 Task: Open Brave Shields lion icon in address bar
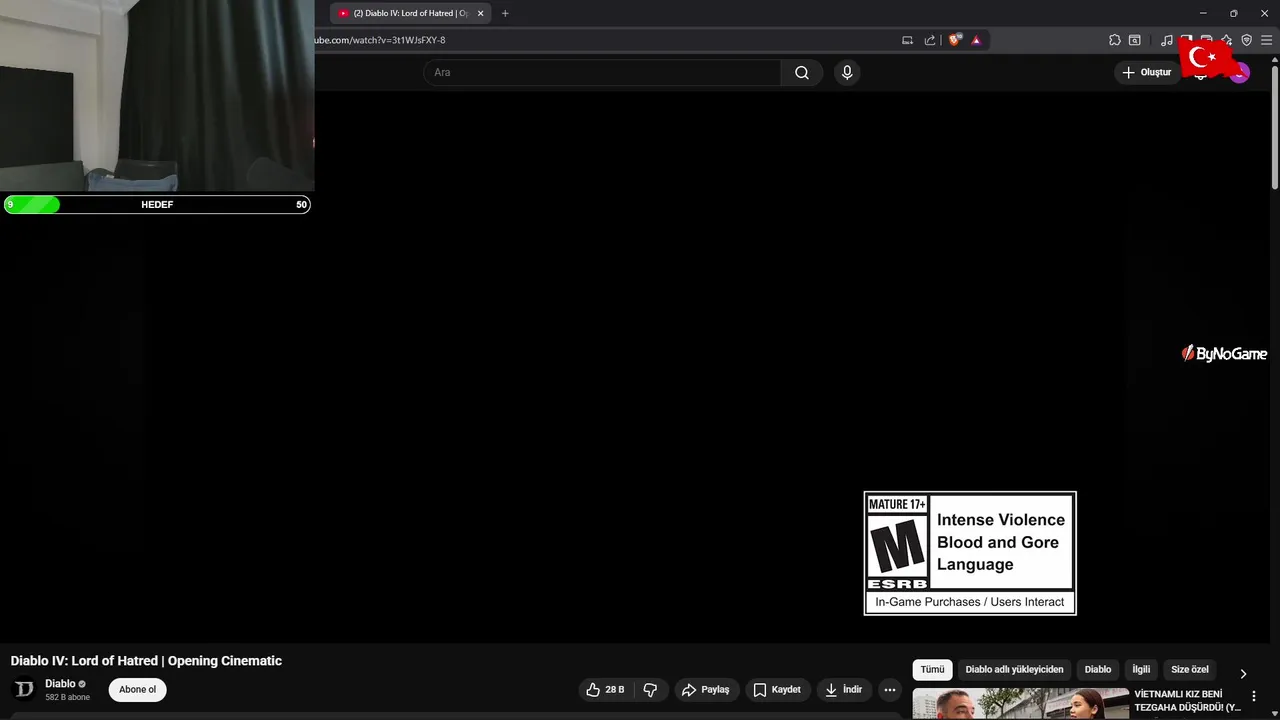click(955, 40)
